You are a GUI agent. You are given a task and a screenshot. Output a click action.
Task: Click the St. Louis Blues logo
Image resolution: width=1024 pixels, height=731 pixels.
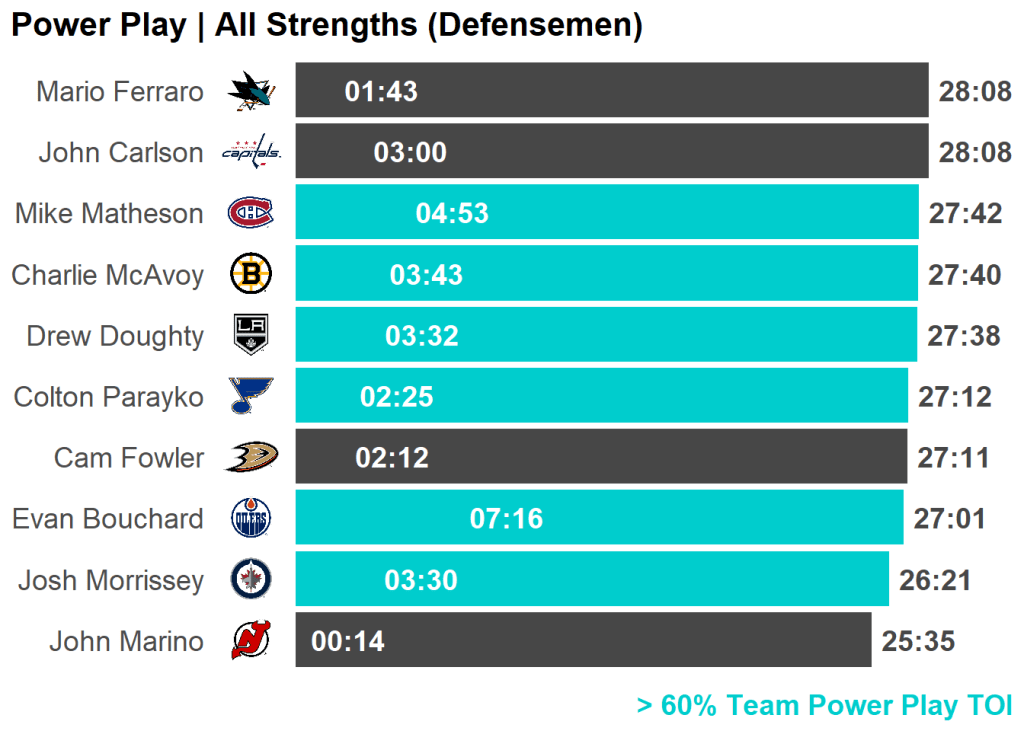pyautogui.click(x=250, y=396)
